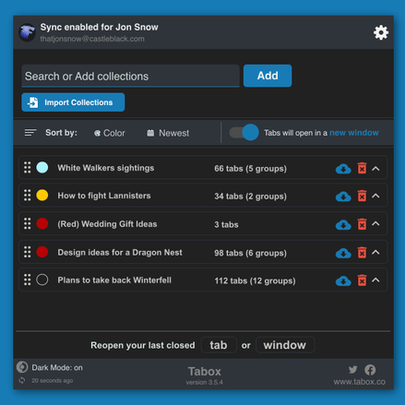Click the sync refresh icon
Image resolution: width=405 pixels, height=405 pixels.
(x=22, y=380)
